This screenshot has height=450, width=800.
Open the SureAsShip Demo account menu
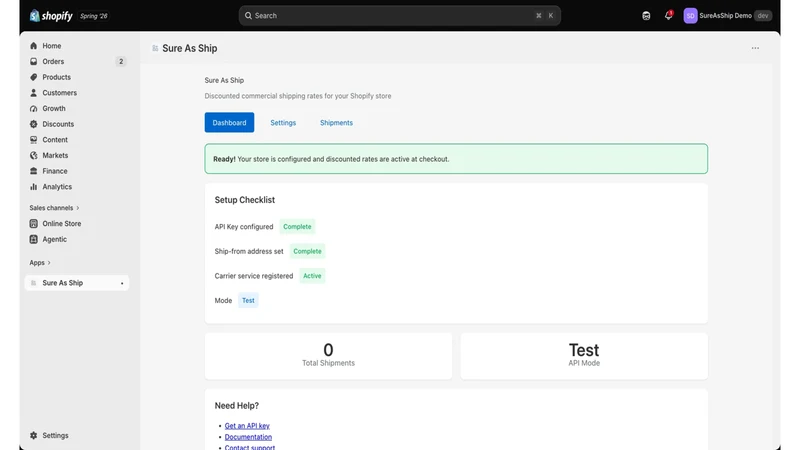tap(727, 16)
